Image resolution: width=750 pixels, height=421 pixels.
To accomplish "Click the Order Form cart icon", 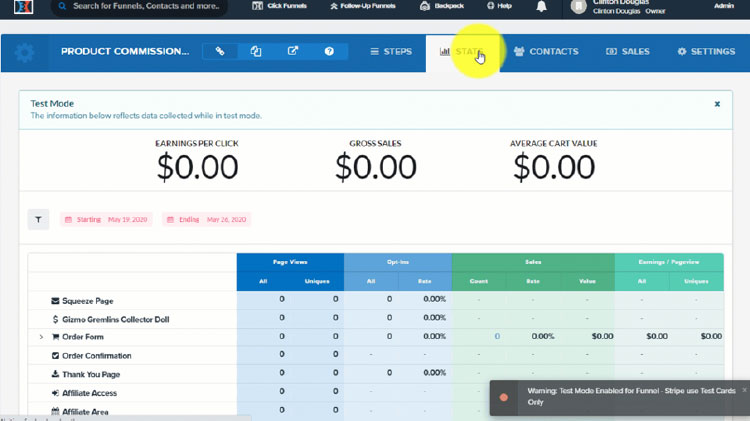I will [55, 337].
